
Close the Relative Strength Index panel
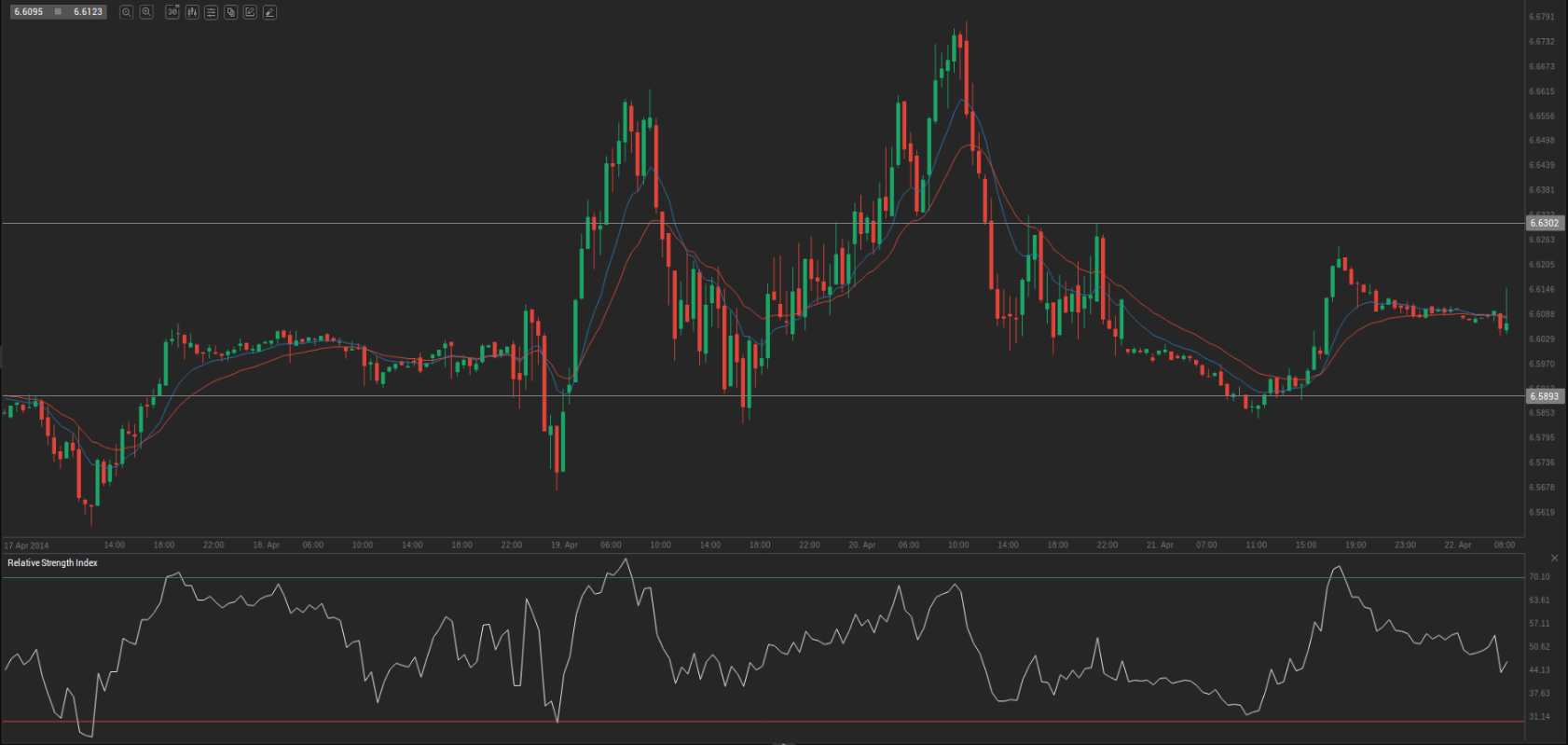click(1554, 558)
